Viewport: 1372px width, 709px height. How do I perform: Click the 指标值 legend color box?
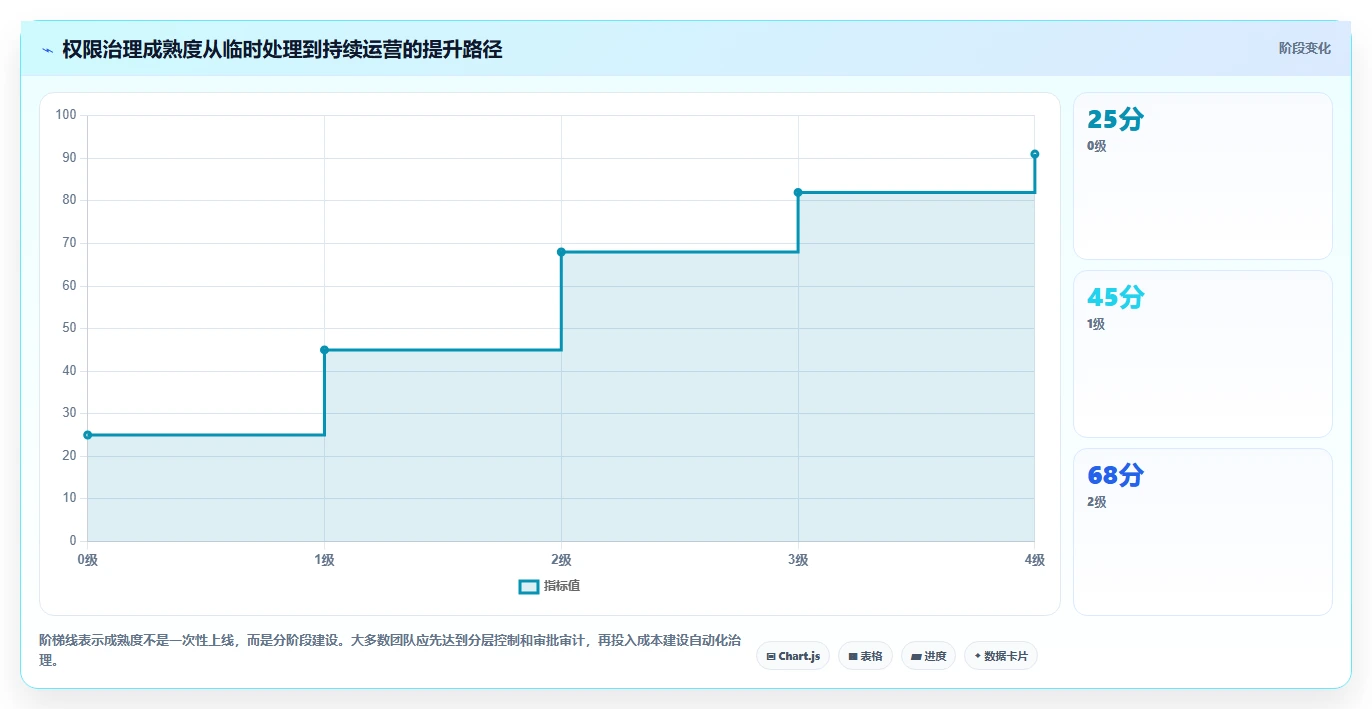(x=529, y=586)
